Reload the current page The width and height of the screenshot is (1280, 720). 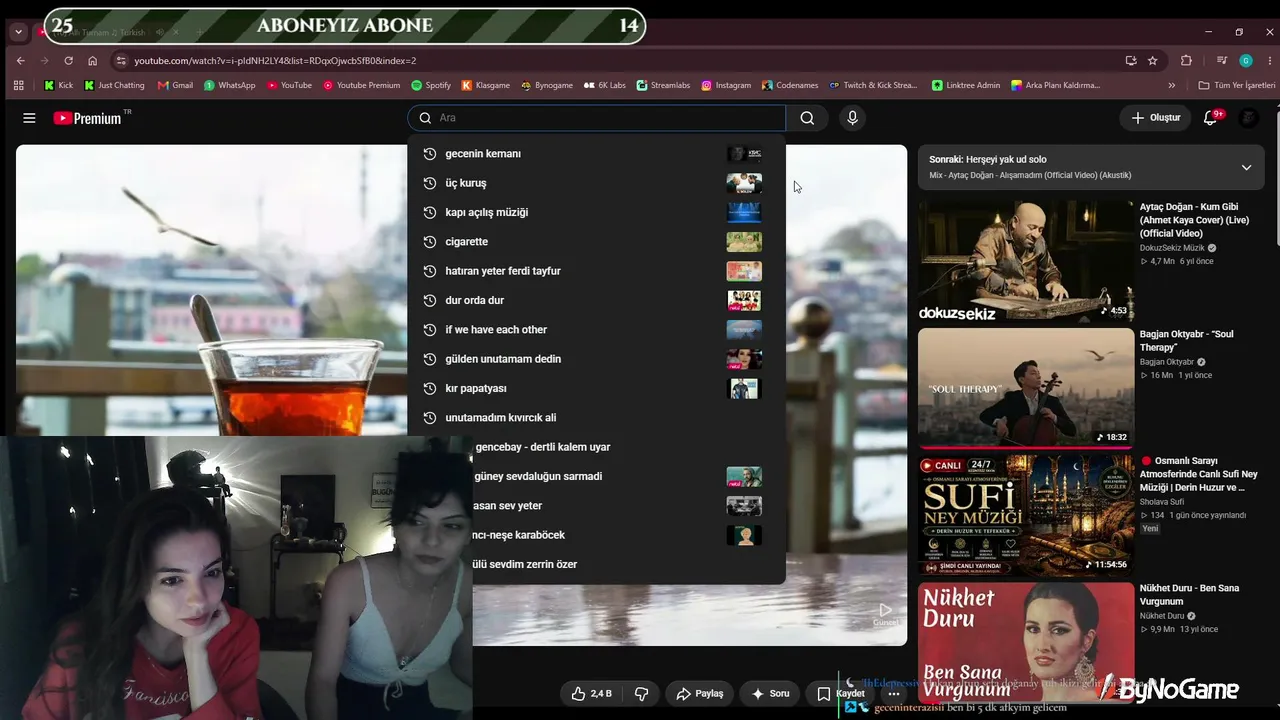[68, 60]
